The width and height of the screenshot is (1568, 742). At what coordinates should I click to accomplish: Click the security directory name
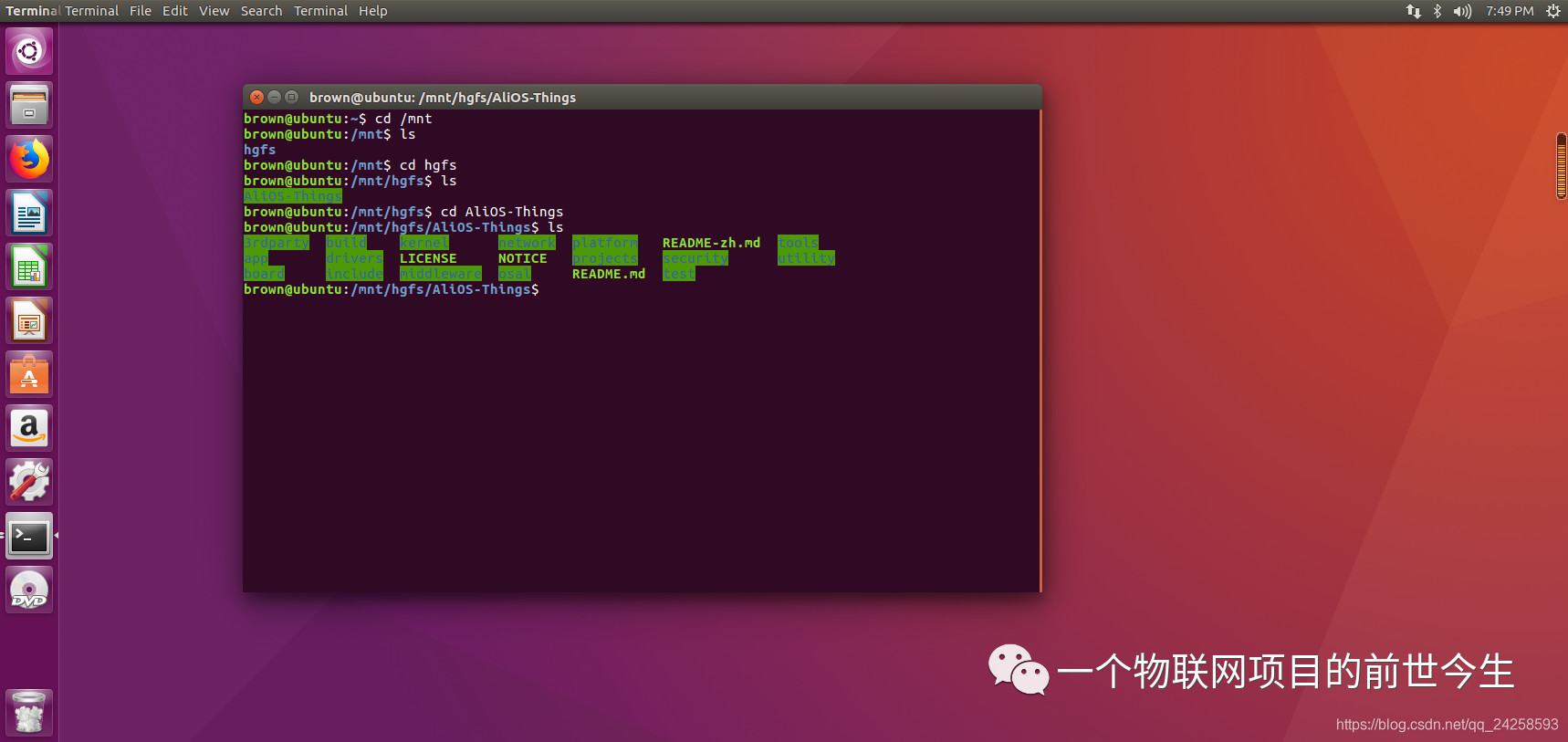pyautogui.click(x=695, y=258)
